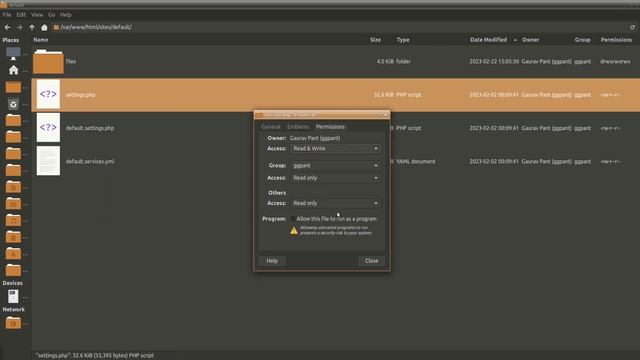Click the Help button in the Properties dialog
Image resolution: width=640 pixels, height=360 pixels.
(x=272, y=261)
